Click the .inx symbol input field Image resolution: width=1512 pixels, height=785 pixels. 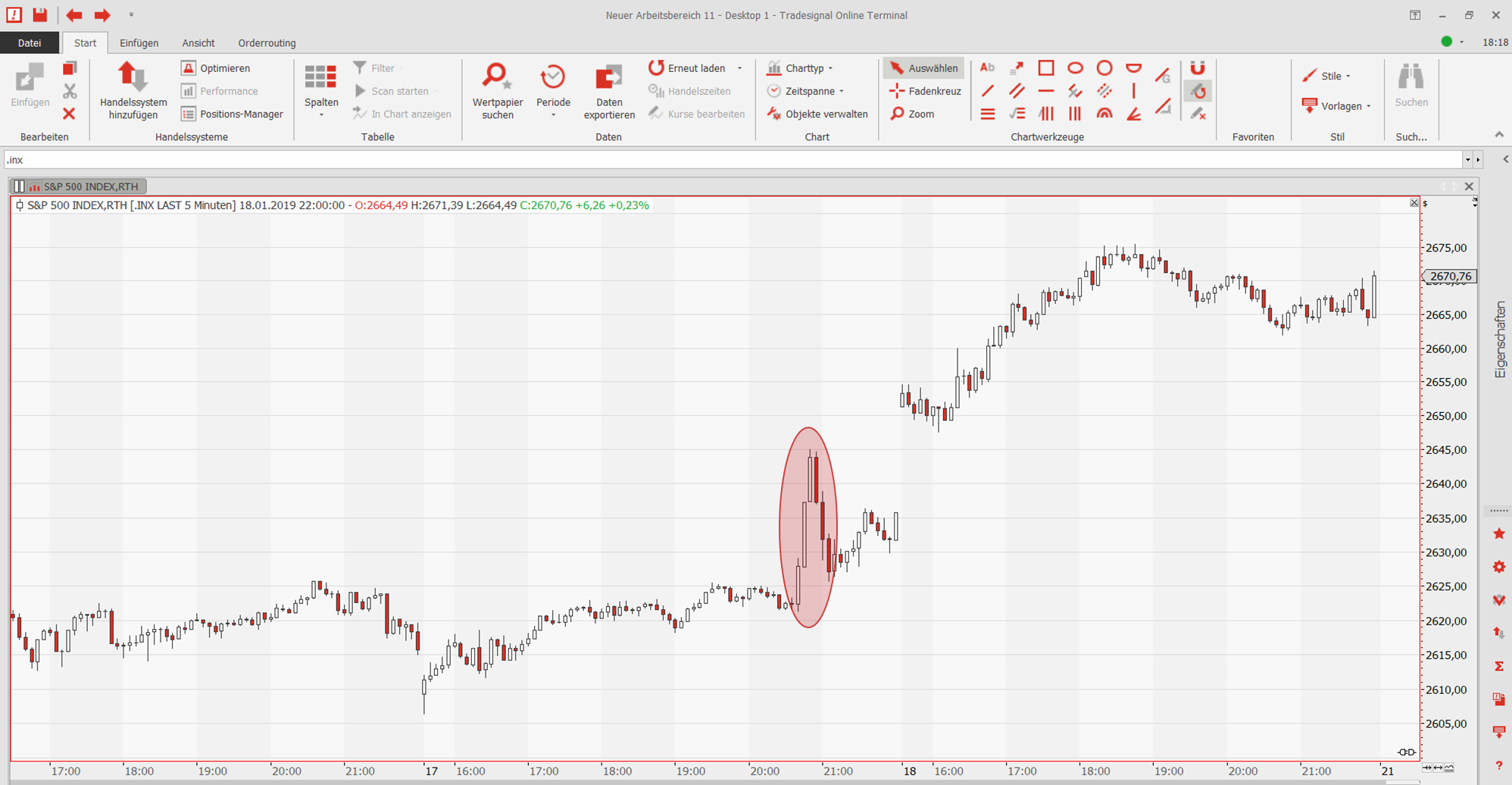[x=727, y=160]
